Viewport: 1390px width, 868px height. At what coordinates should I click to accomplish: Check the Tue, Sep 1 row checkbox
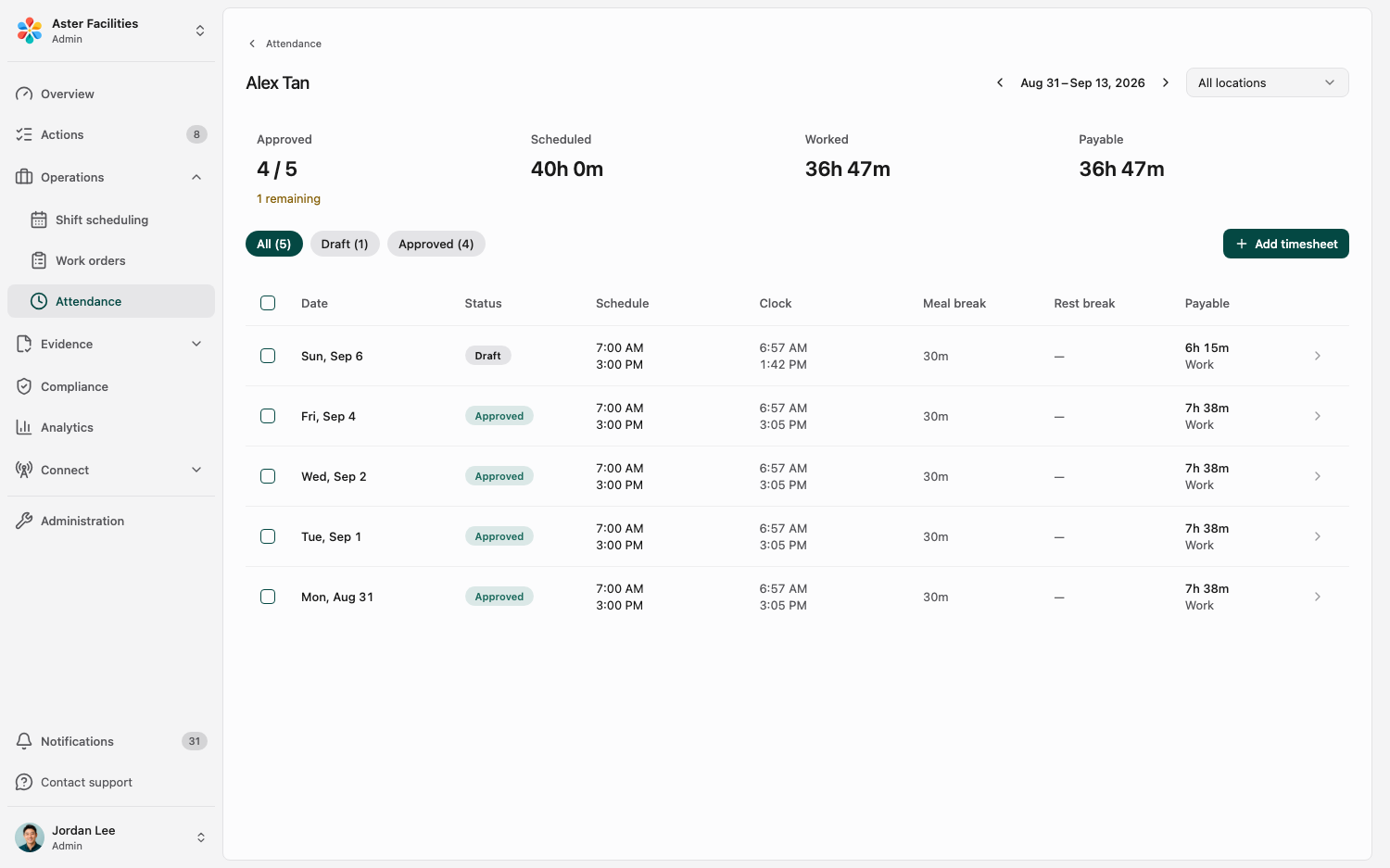[x=268, y=536]
